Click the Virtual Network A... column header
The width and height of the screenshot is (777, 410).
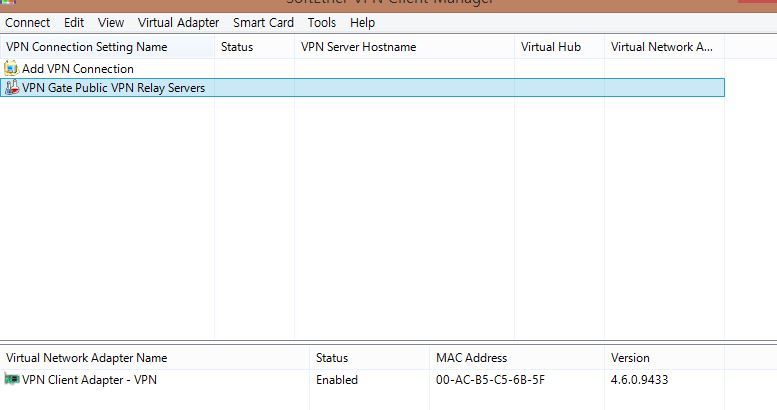pos(665,47)
